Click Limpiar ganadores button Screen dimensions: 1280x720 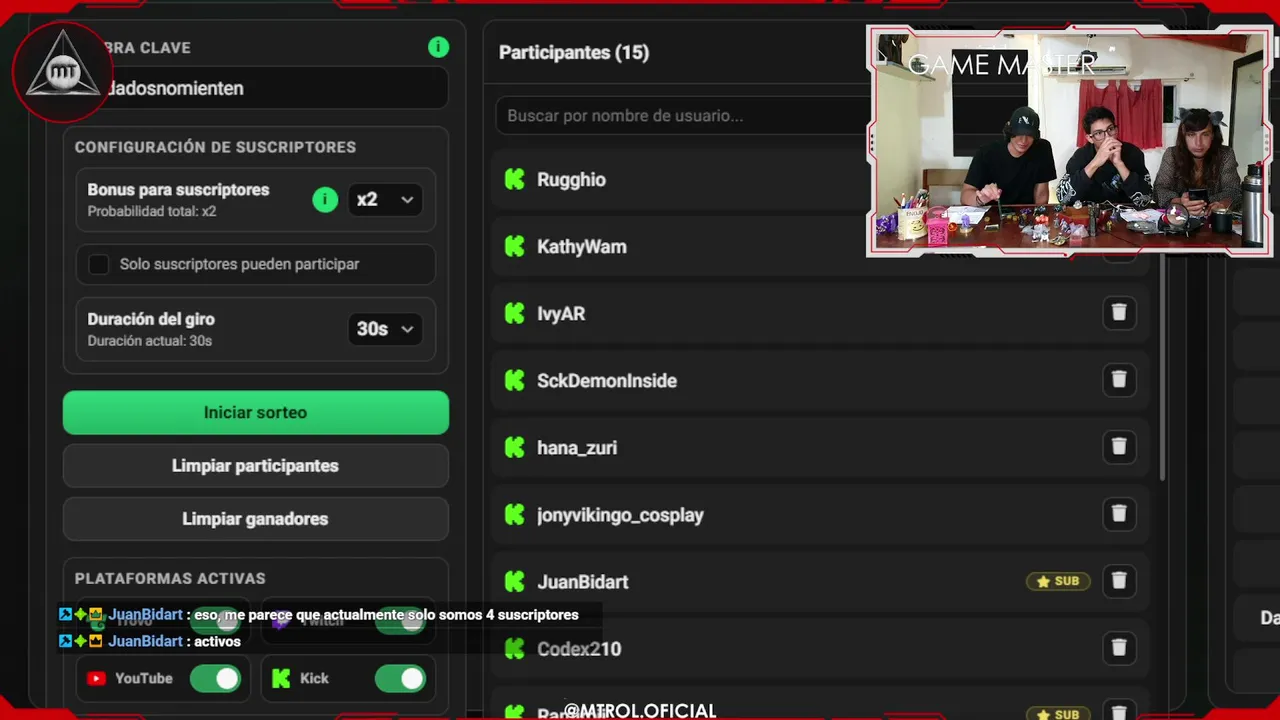[256, 519]
